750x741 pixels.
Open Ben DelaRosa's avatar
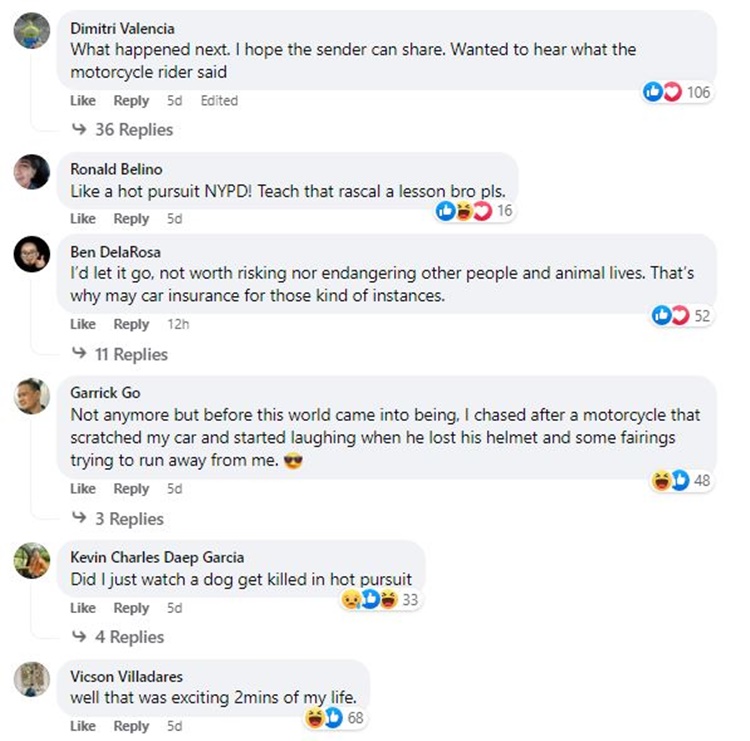32,254
